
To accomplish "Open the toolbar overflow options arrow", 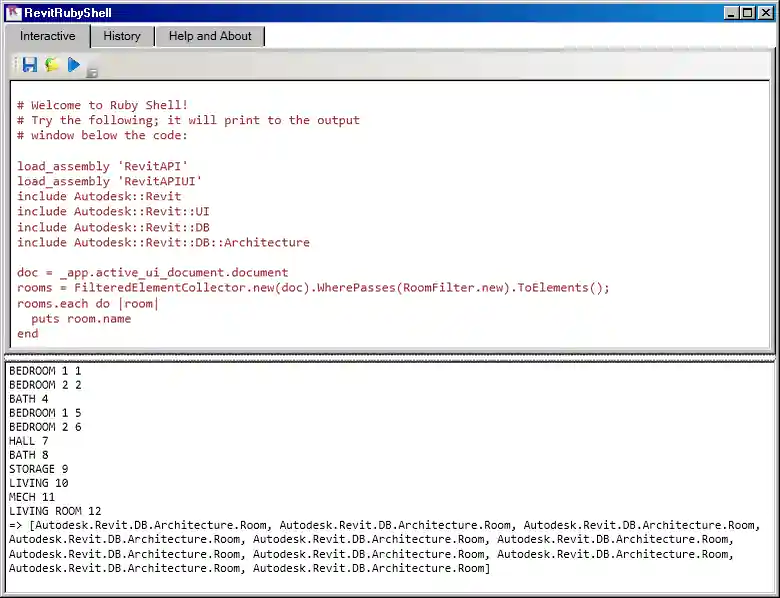I will 92,73.
